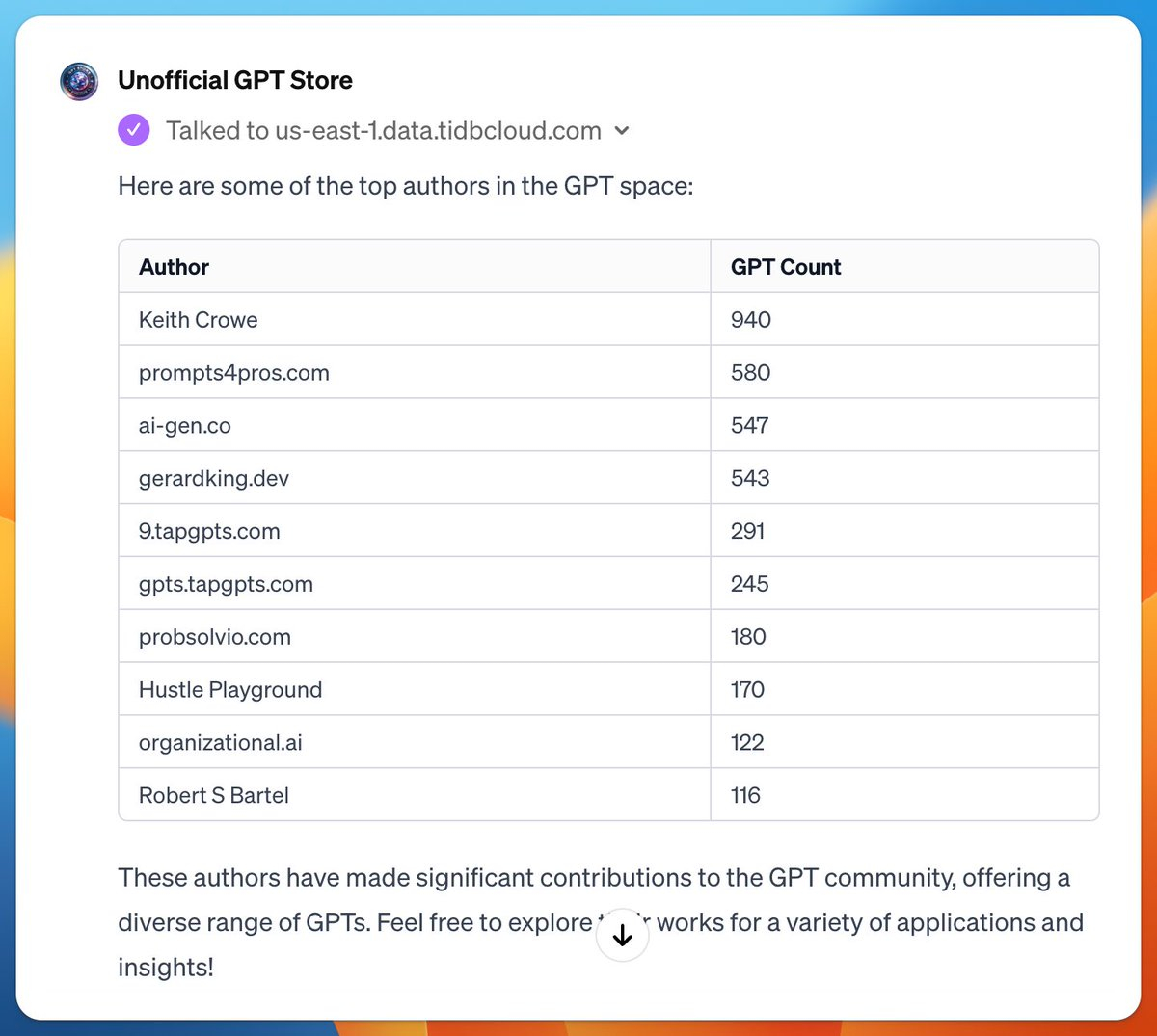Click the 'Talked to us-east-1.data.tidbcloud.com' text

pos(384,130)
